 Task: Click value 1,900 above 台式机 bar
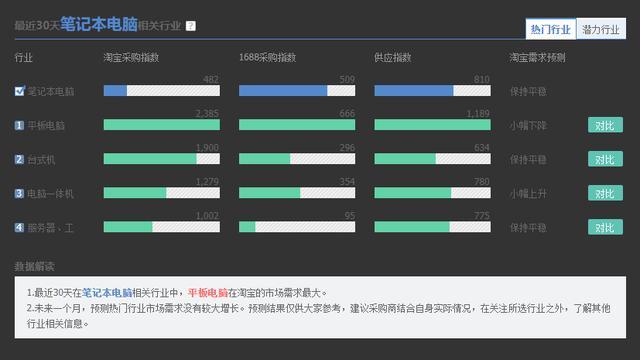point(207,147)
